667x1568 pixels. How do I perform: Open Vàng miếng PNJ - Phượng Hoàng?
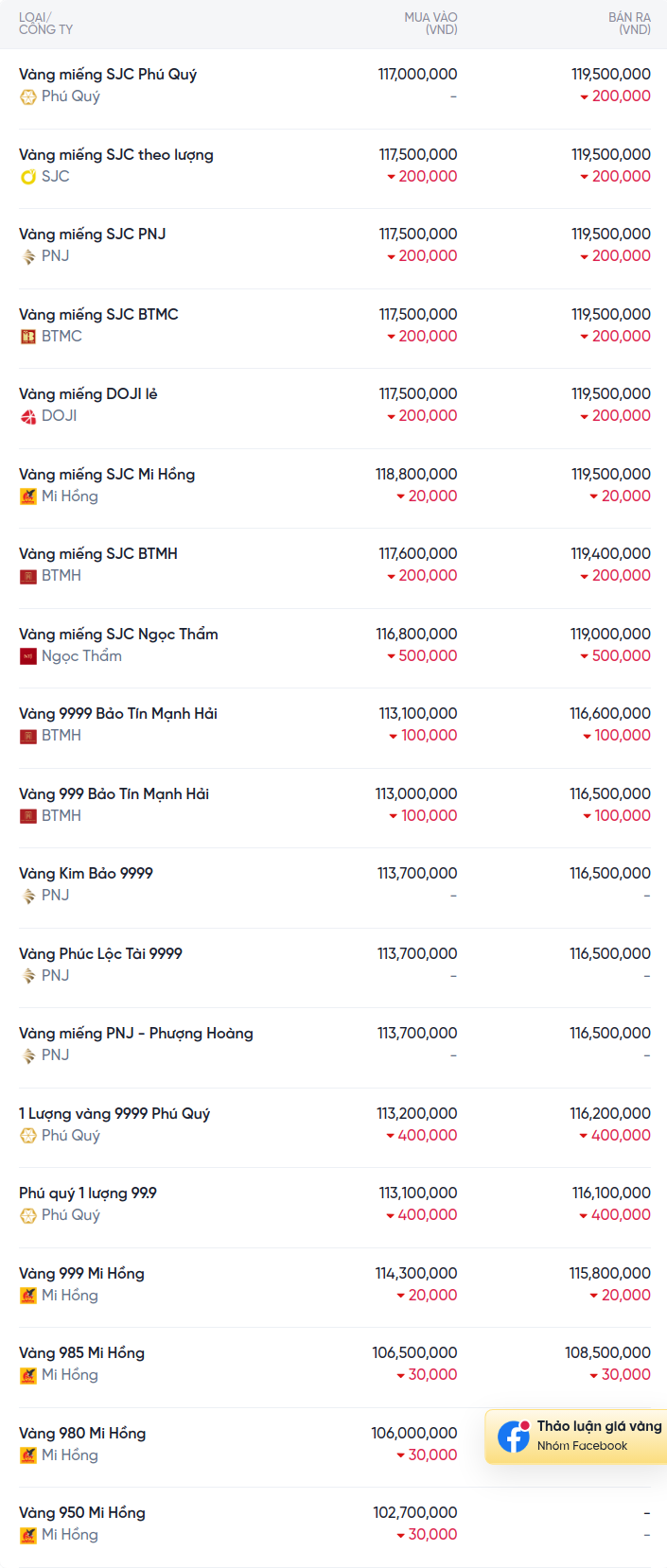pyautogui.click(x=136, y=1033)
